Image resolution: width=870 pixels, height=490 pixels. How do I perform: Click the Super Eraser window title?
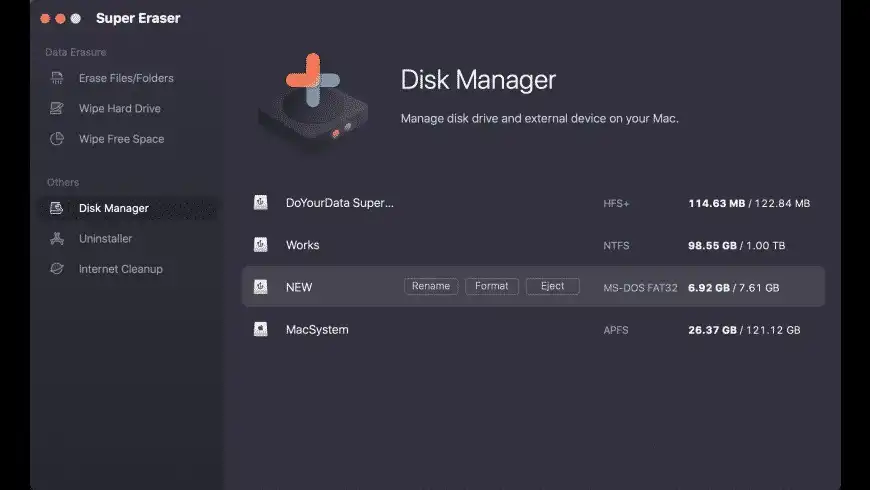tap(138, 18)
